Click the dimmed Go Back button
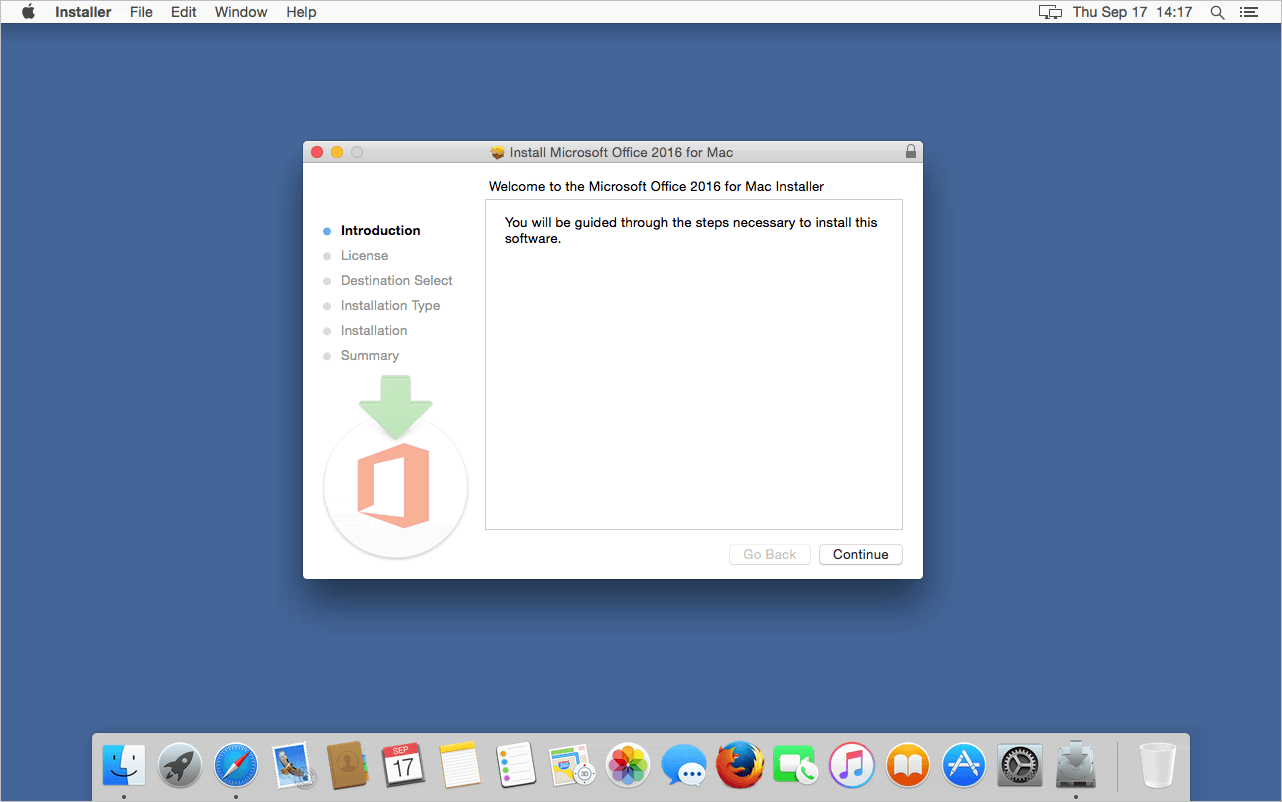 (x=770, y=554)
